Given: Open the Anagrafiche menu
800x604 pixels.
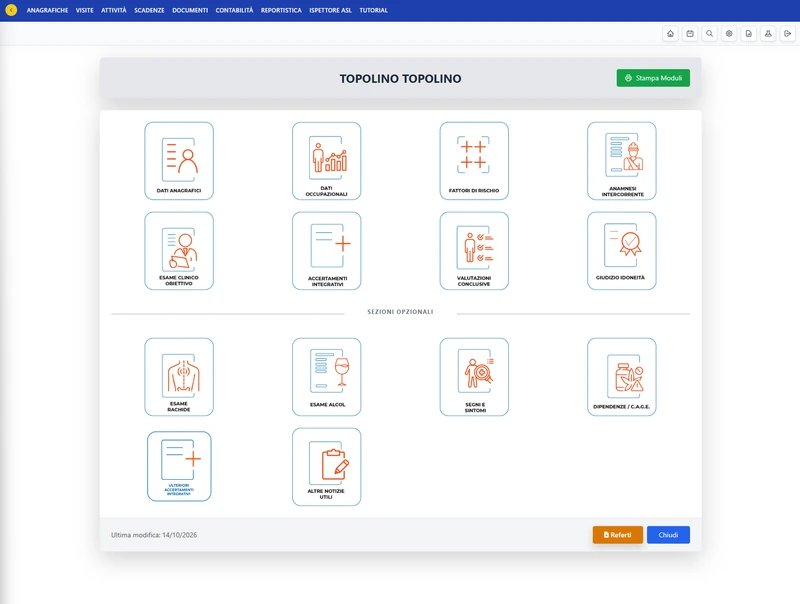Looking at the screenshot, I should tap(47, 10).
